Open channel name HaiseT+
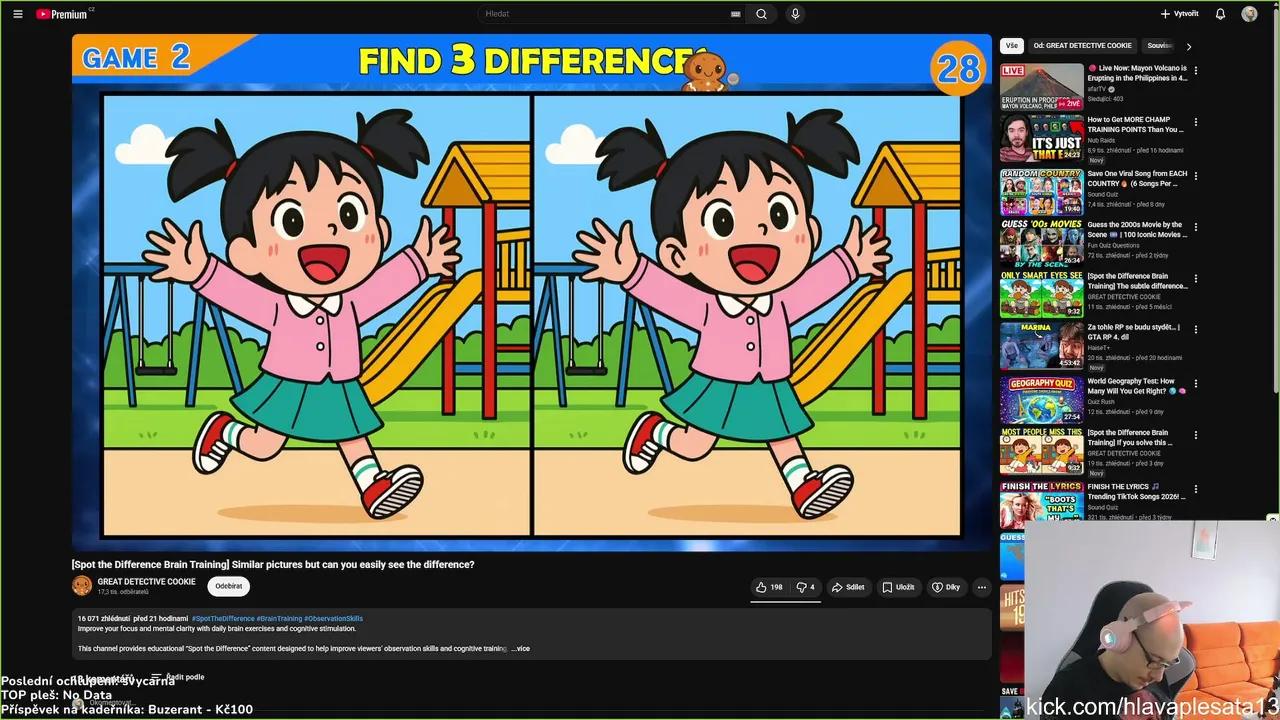The image size is (1280, 720). [x=1100, y=348]
